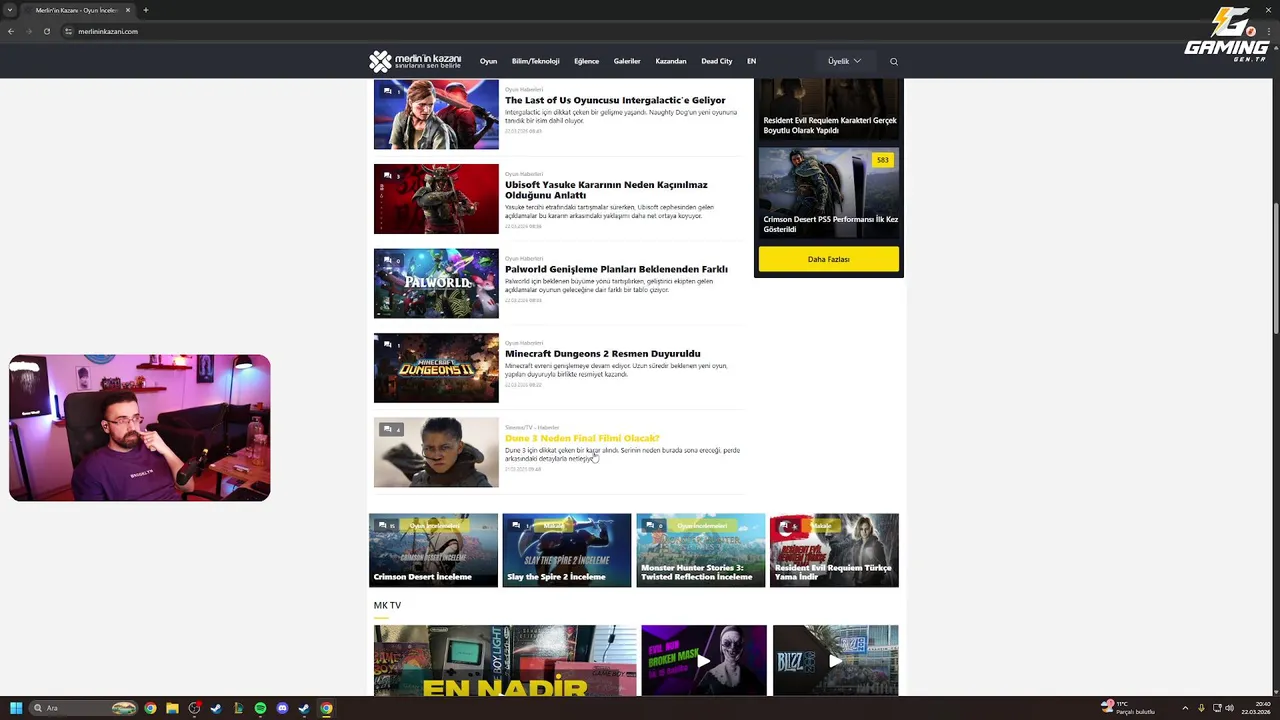Image resolution: width=1280 pixels, height=720 pixels.
Task: Click comment badge on Last of Us thumbnail
Action: pyautogui.click(x=392, y=91)
